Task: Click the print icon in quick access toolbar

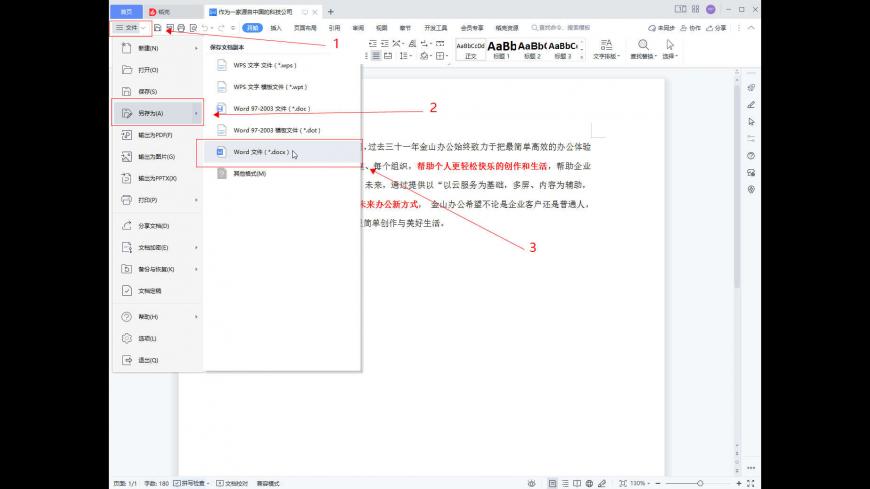Action: click(x=181, y=28)
